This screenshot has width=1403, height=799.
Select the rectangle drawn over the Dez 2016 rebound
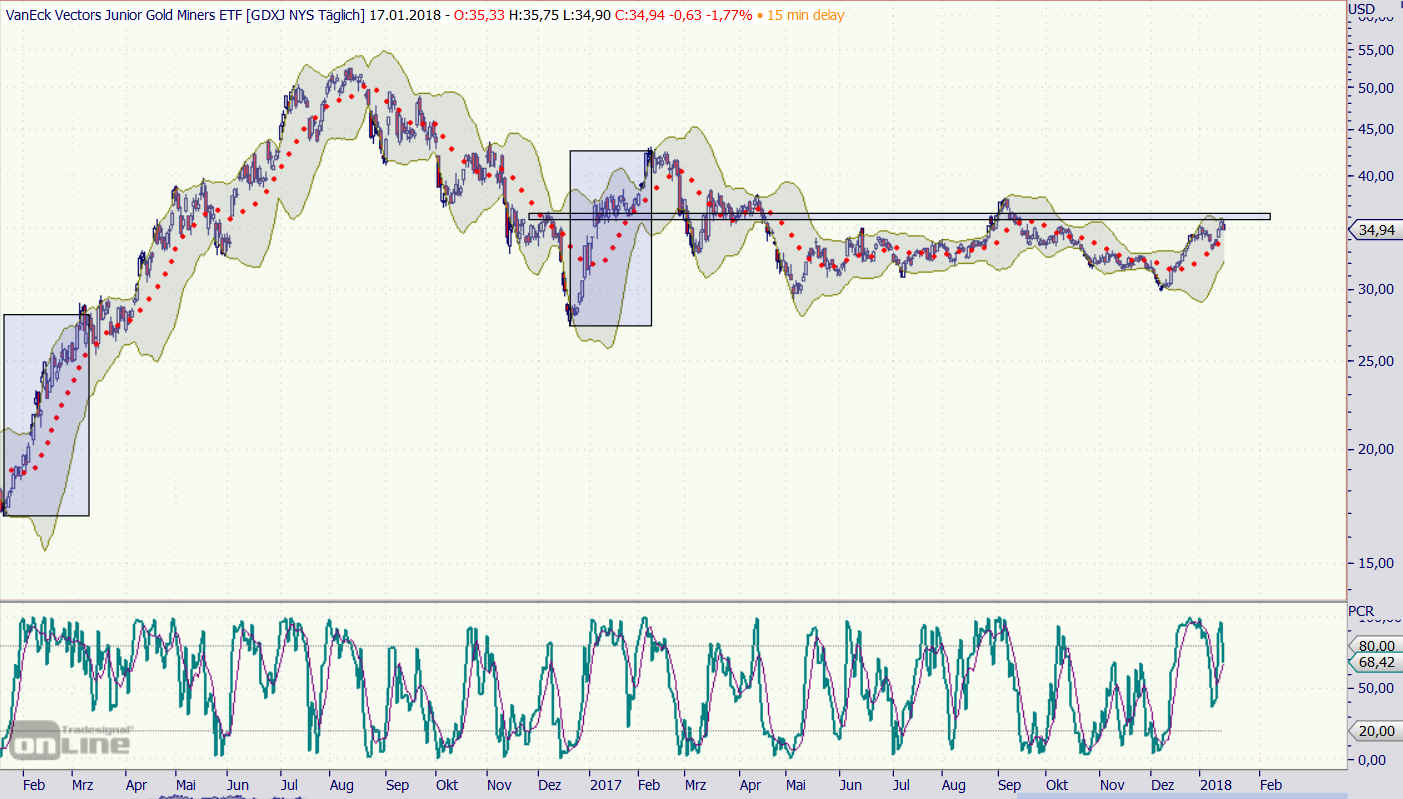(x=611, y=238)
